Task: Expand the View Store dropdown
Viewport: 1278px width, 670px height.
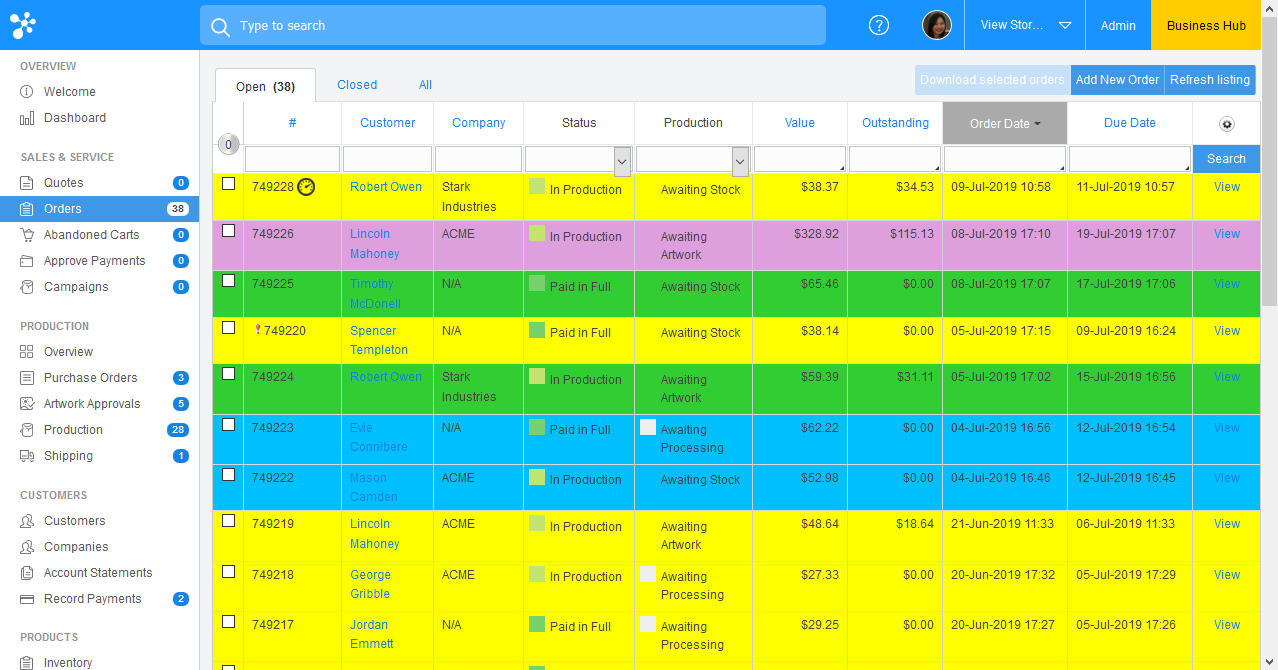Action: point(1064,25)
